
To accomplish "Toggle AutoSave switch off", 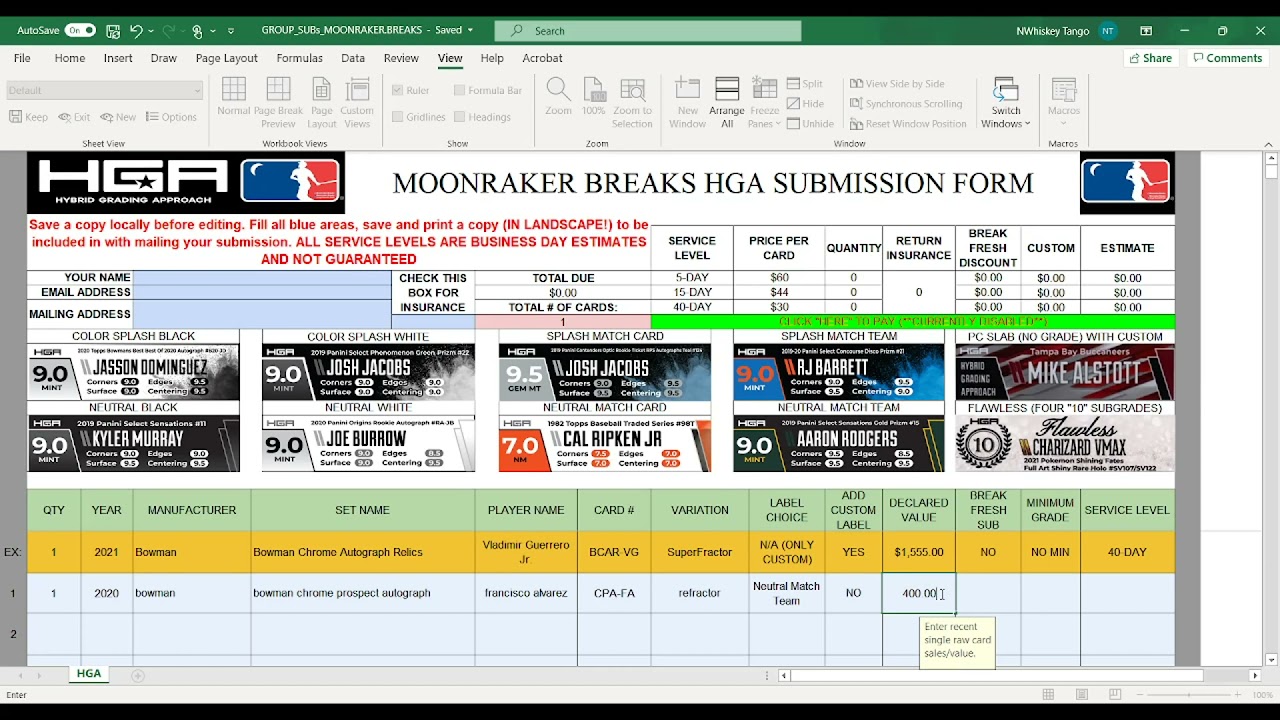I will click(x=80, y=31).
